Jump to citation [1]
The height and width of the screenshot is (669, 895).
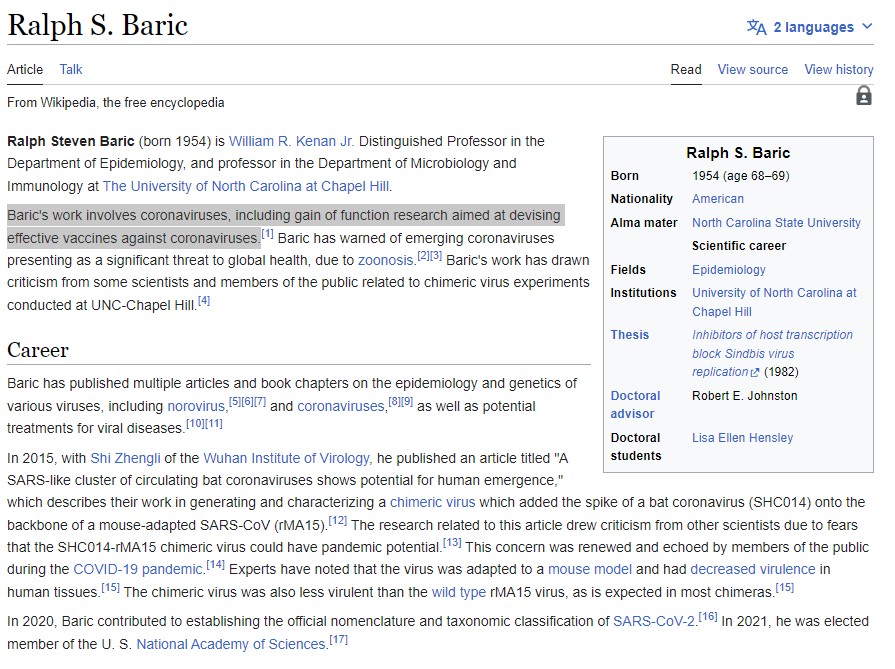click(267, 233)
